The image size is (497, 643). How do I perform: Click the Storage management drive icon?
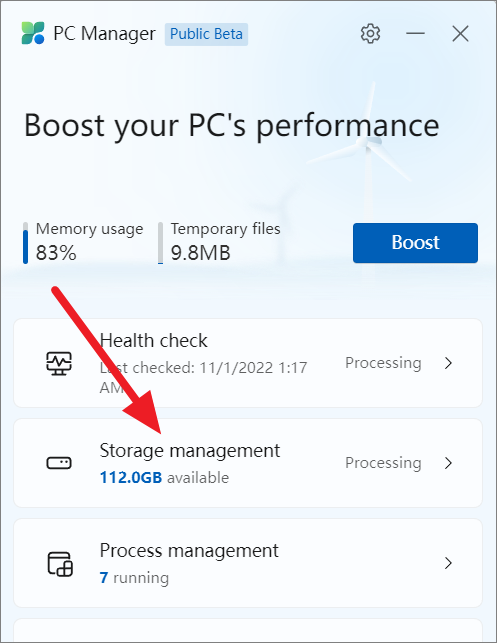(59, 463)
